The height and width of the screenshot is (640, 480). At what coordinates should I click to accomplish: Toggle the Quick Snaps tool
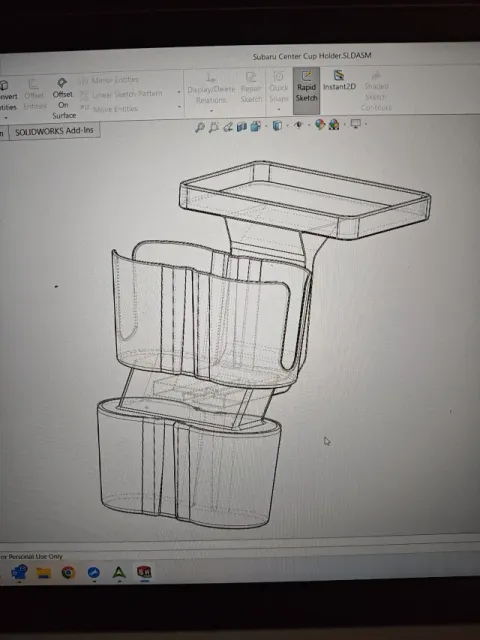click(x=279, y=87)
